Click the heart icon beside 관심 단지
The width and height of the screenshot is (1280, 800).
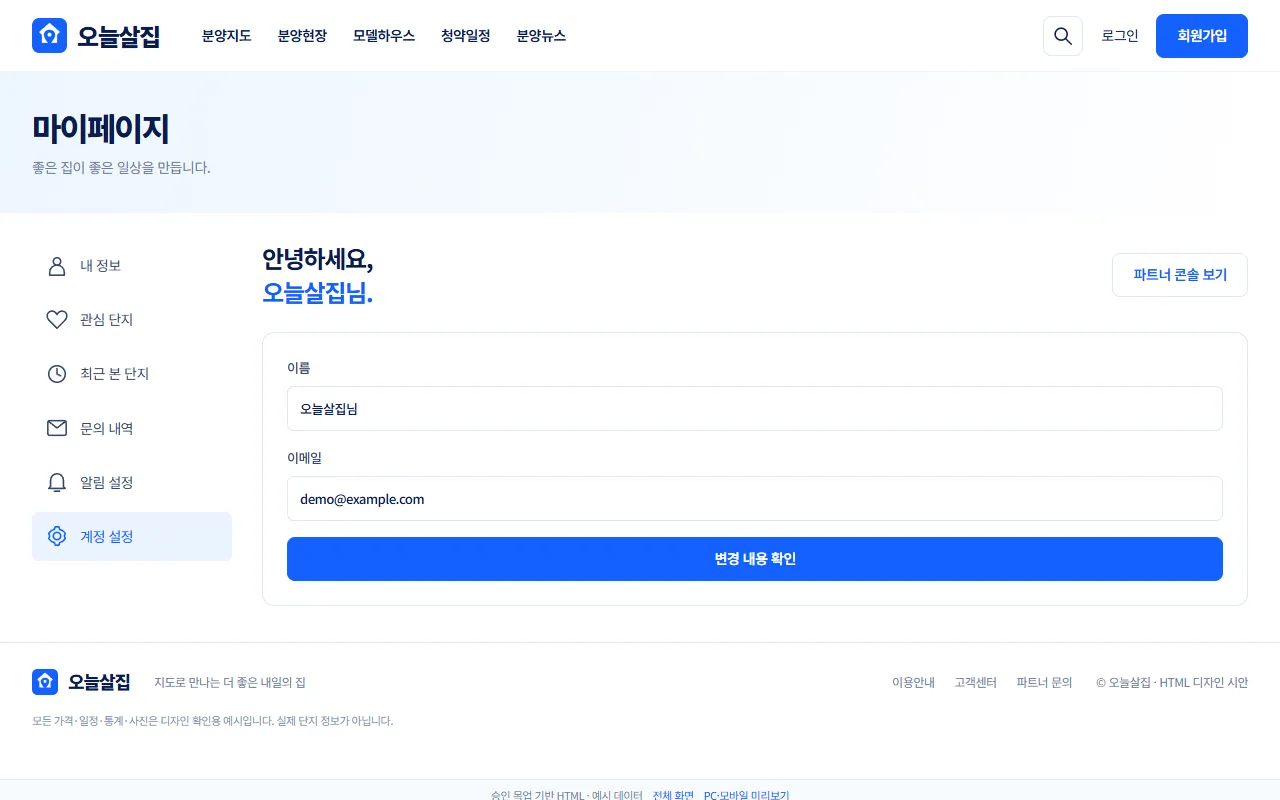(57, 320)
